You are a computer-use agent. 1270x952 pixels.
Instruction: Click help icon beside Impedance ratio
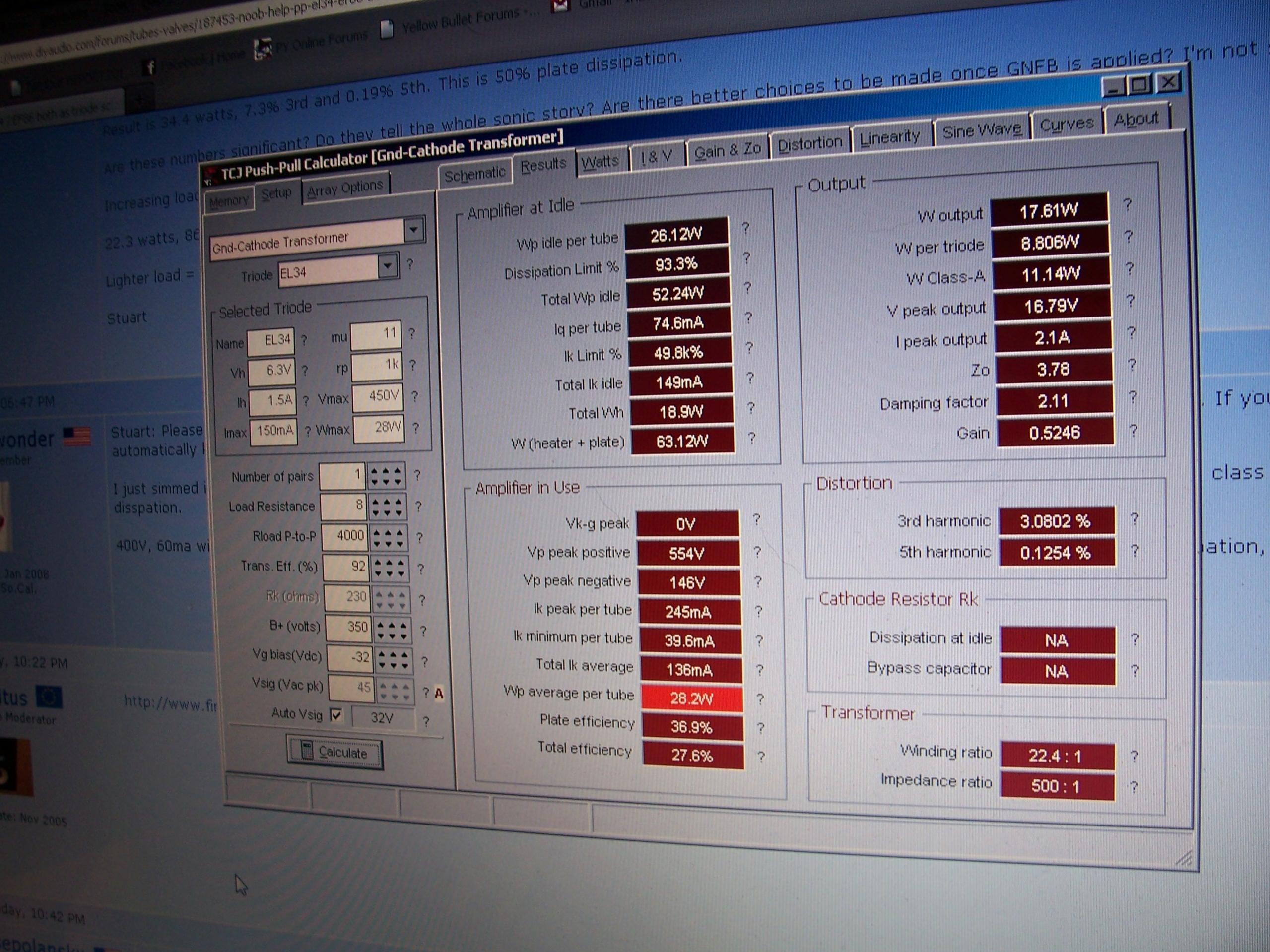tap(1134, 787)
